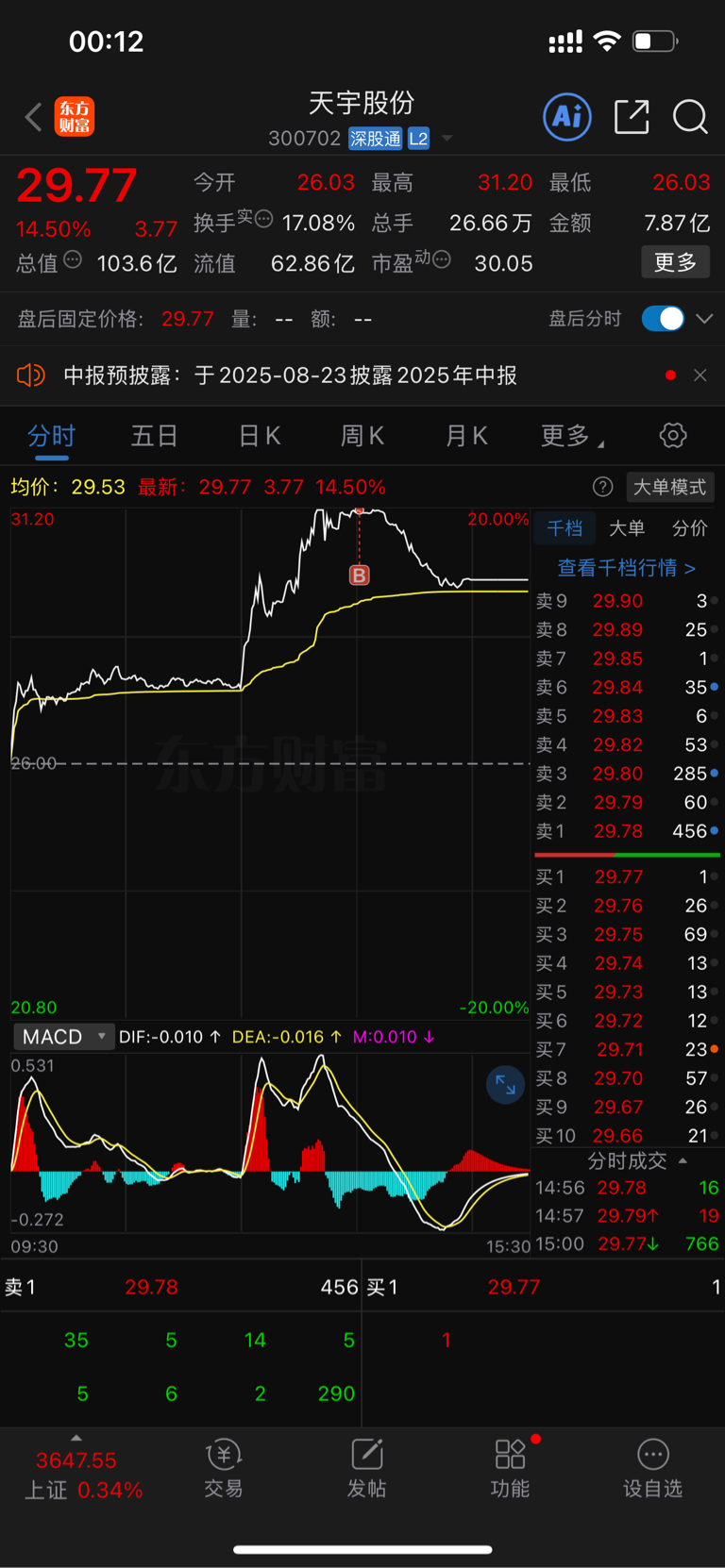Tap the share/export icon
The height and width of the screenshot is (1568, 725).
point(632,117)
